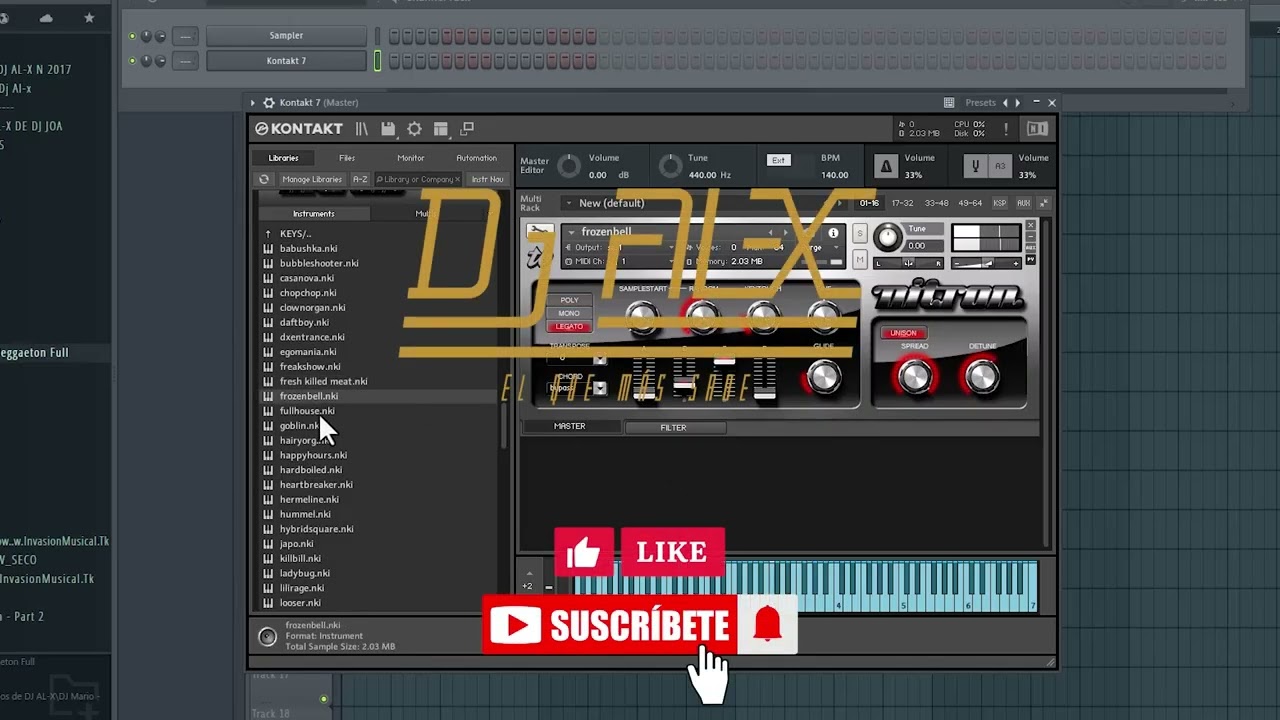This screenshot has width=1280, height=720.
Task: Open the reference tone A3 note selector
Action: coord(1000,166)
